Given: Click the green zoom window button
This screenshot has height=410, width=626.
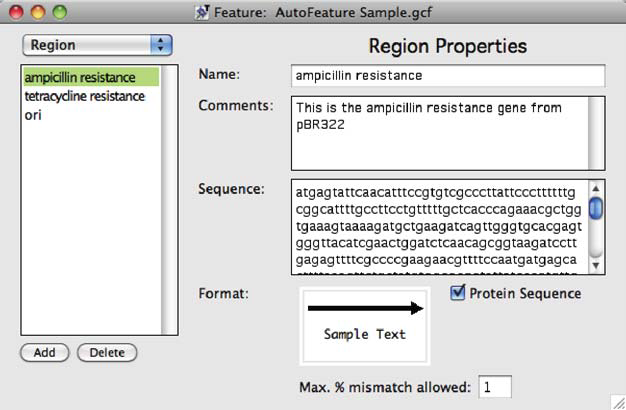Looking at the screenshot, I should [60, 12].
